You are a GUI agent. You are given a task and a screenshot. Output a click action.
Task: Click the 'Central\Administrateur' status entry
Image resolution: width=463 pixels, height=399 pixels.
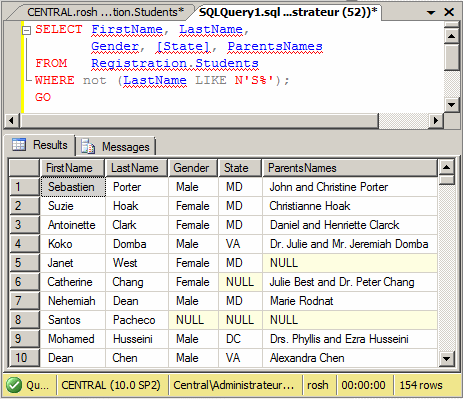tap(234, 385)
